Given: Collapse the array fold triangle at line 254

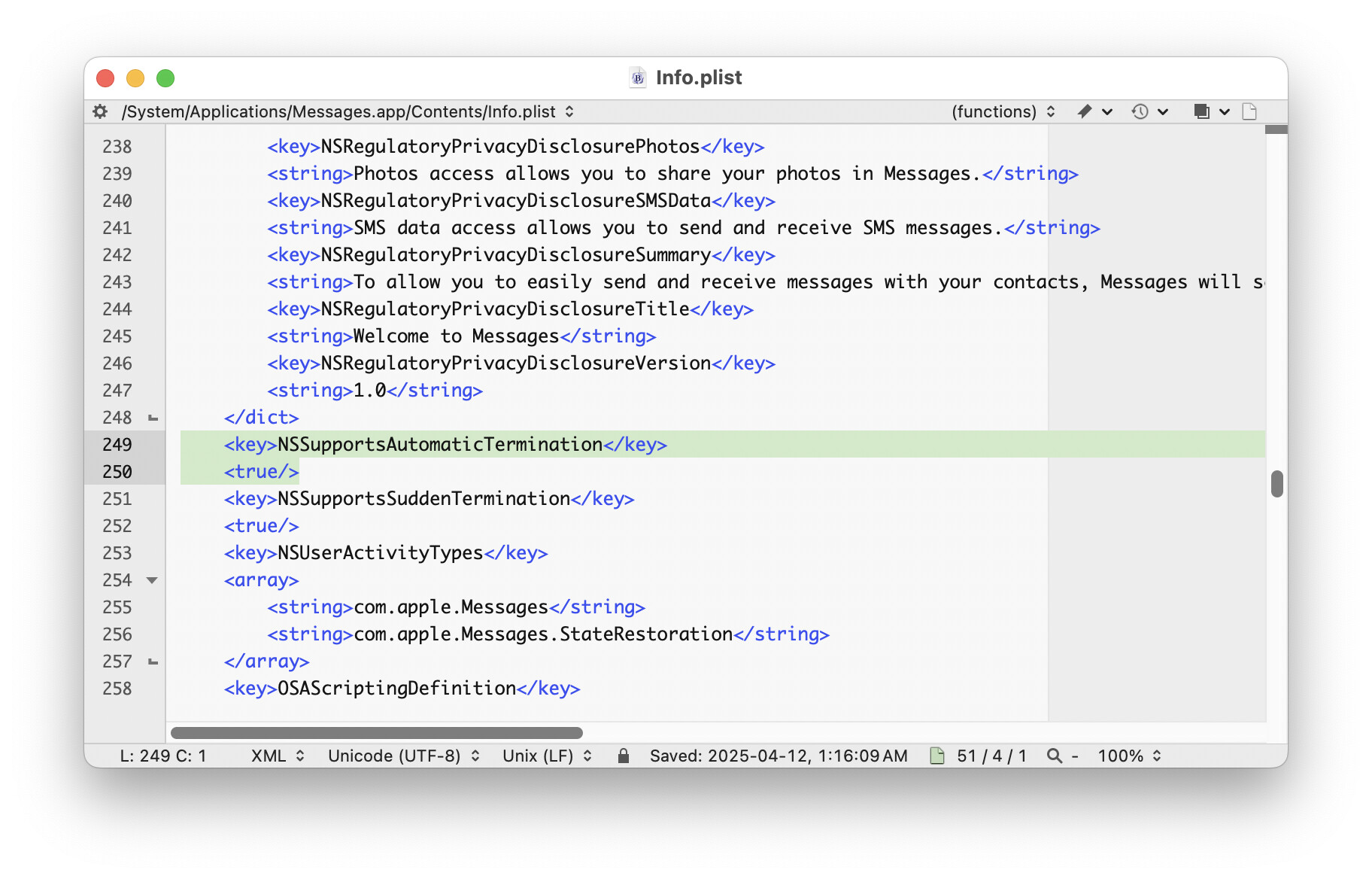Looking at the screenshot, I should (152, 580).
